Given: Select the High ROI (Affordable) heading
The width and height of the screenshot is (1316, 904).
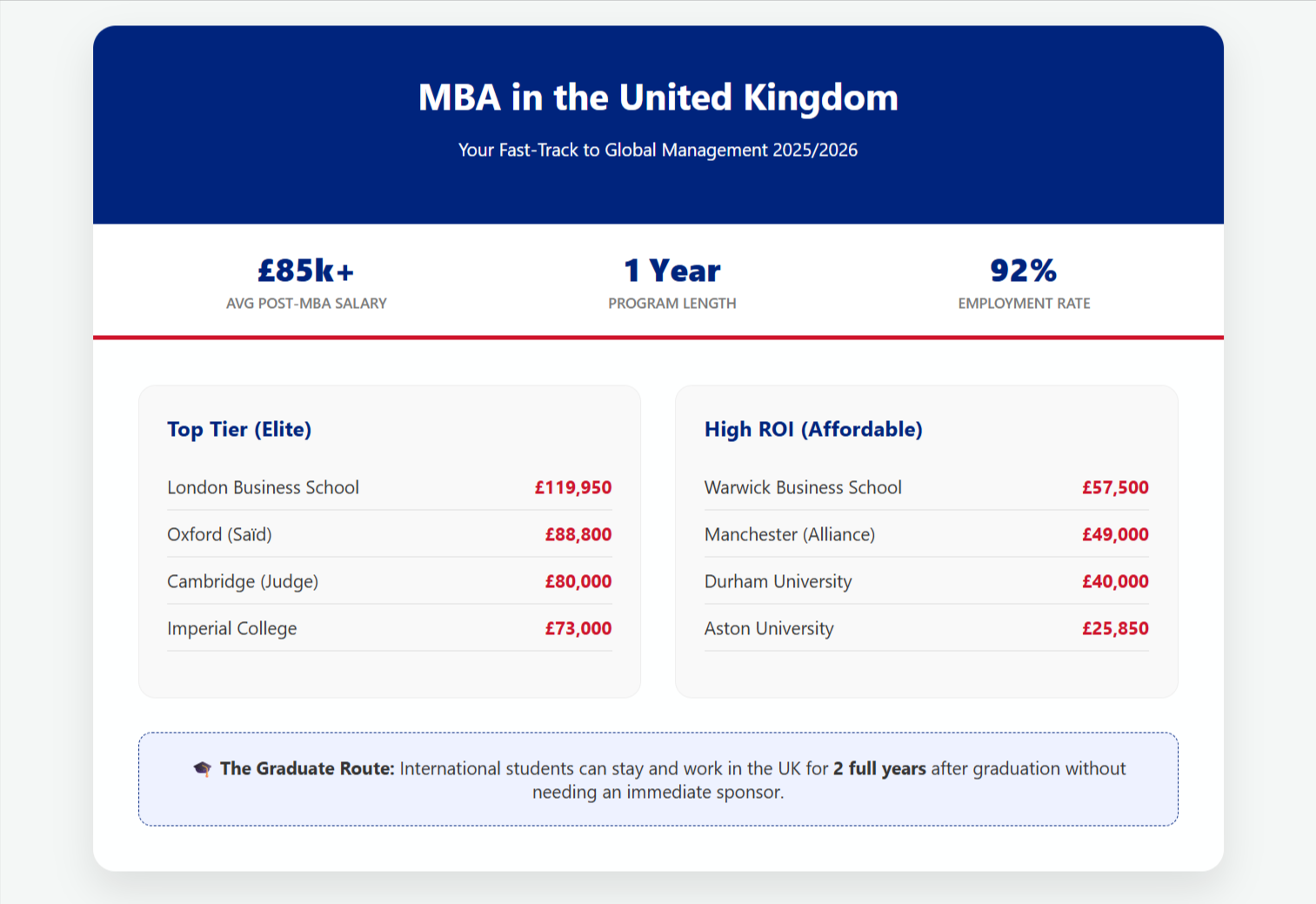Looking at the screenshot, I should click(x=813, y=429).
